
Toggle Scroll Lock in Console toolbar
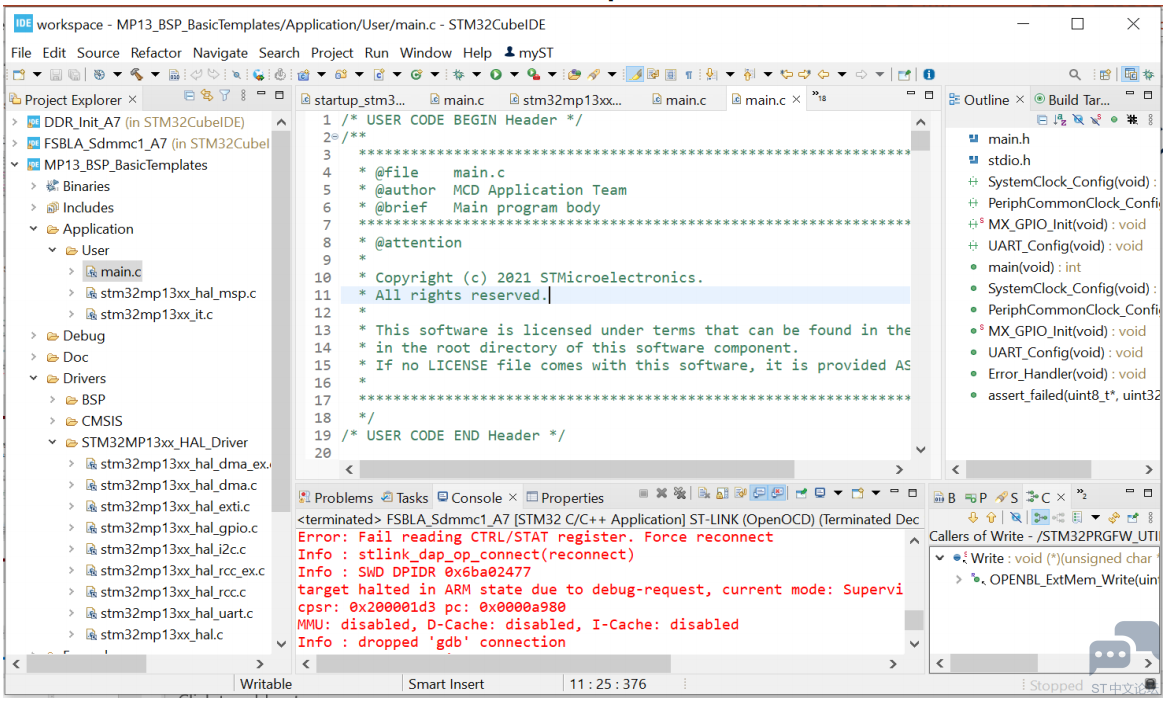point(722,493)
